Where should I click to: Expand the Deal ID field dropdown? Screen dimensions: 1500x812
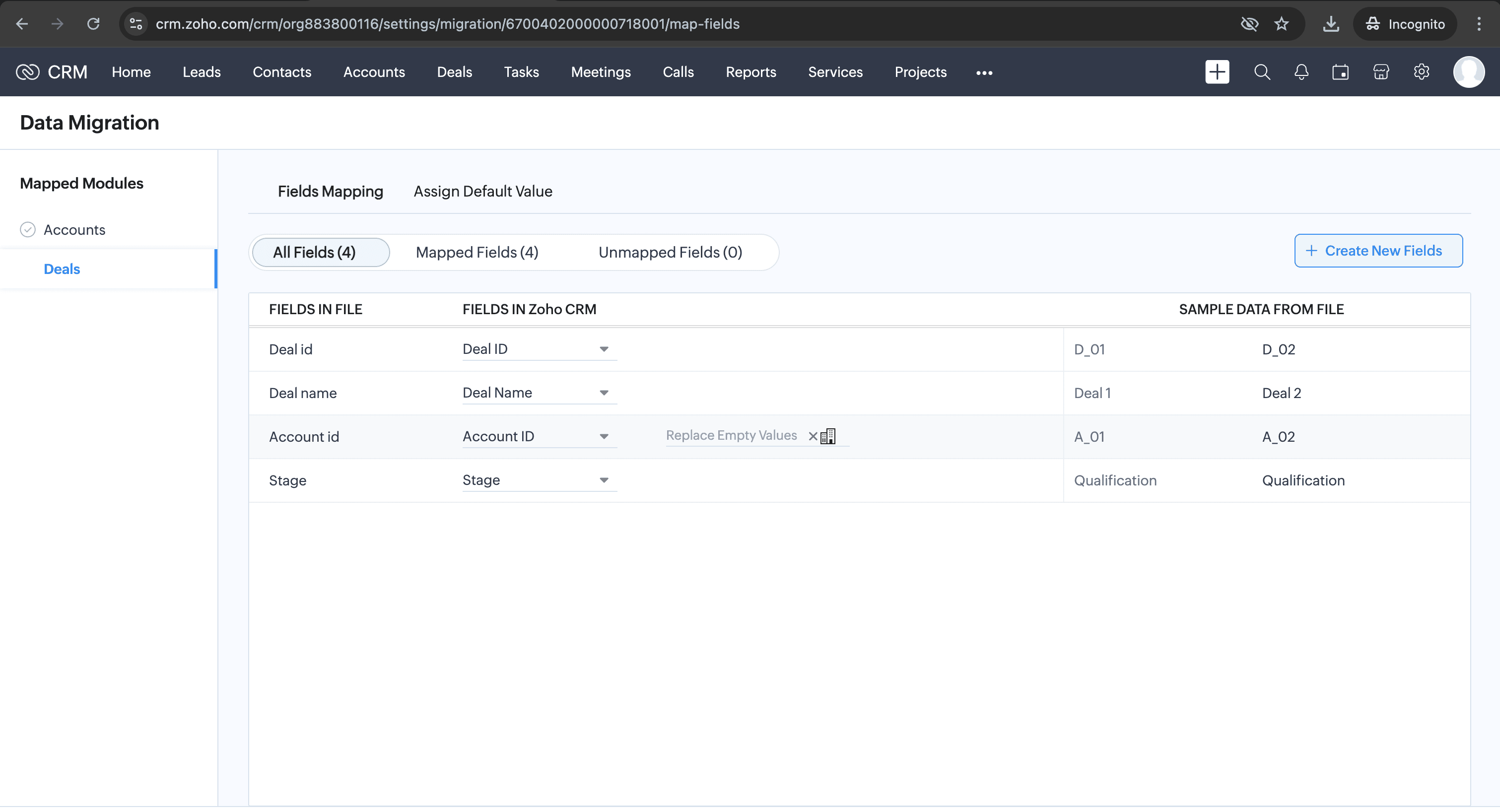[x=604, y=350]
